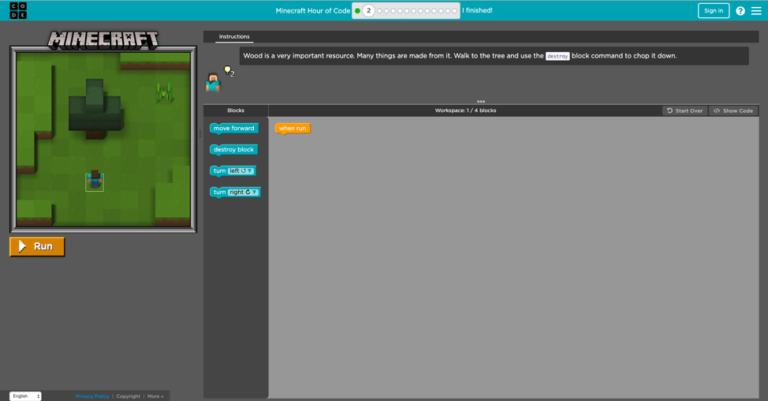
Task: Select the destroy block command
Action: pos(234,149)
